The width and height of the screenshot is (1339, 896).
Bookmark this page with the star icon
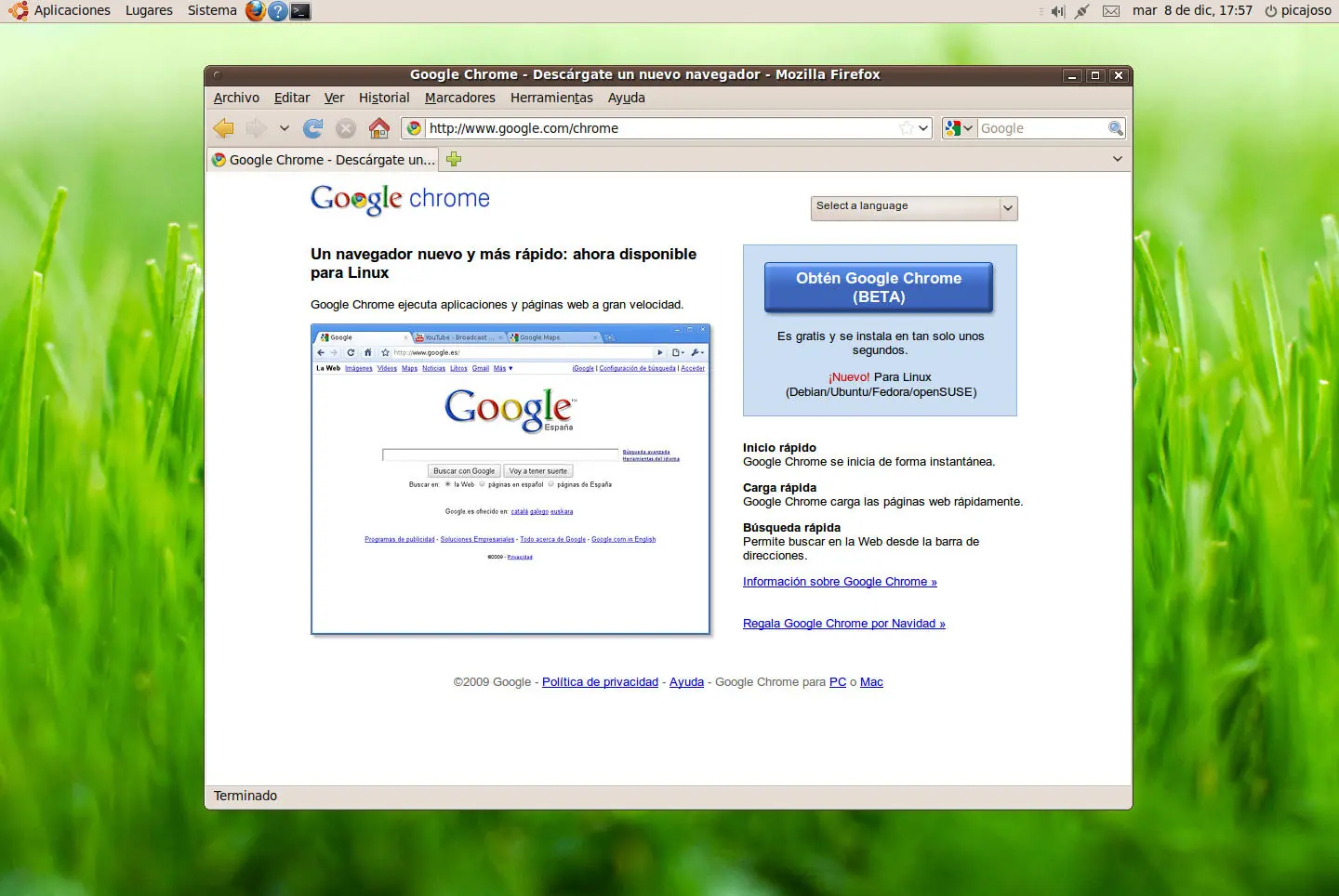point(907,128)
